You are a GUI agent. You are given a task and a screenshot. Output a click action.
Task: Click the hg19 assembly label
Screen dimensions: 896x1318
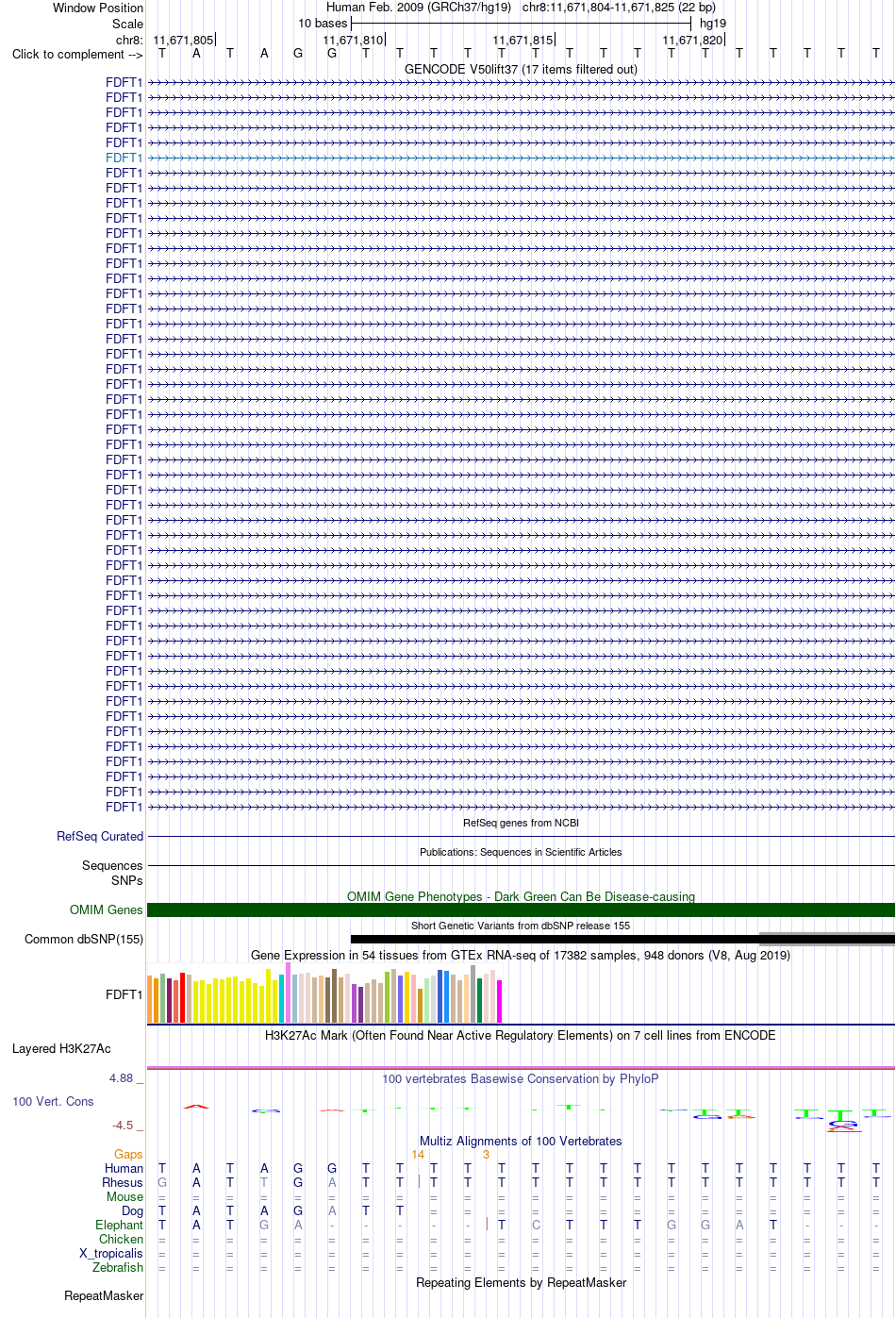click(x=713, y=24)
